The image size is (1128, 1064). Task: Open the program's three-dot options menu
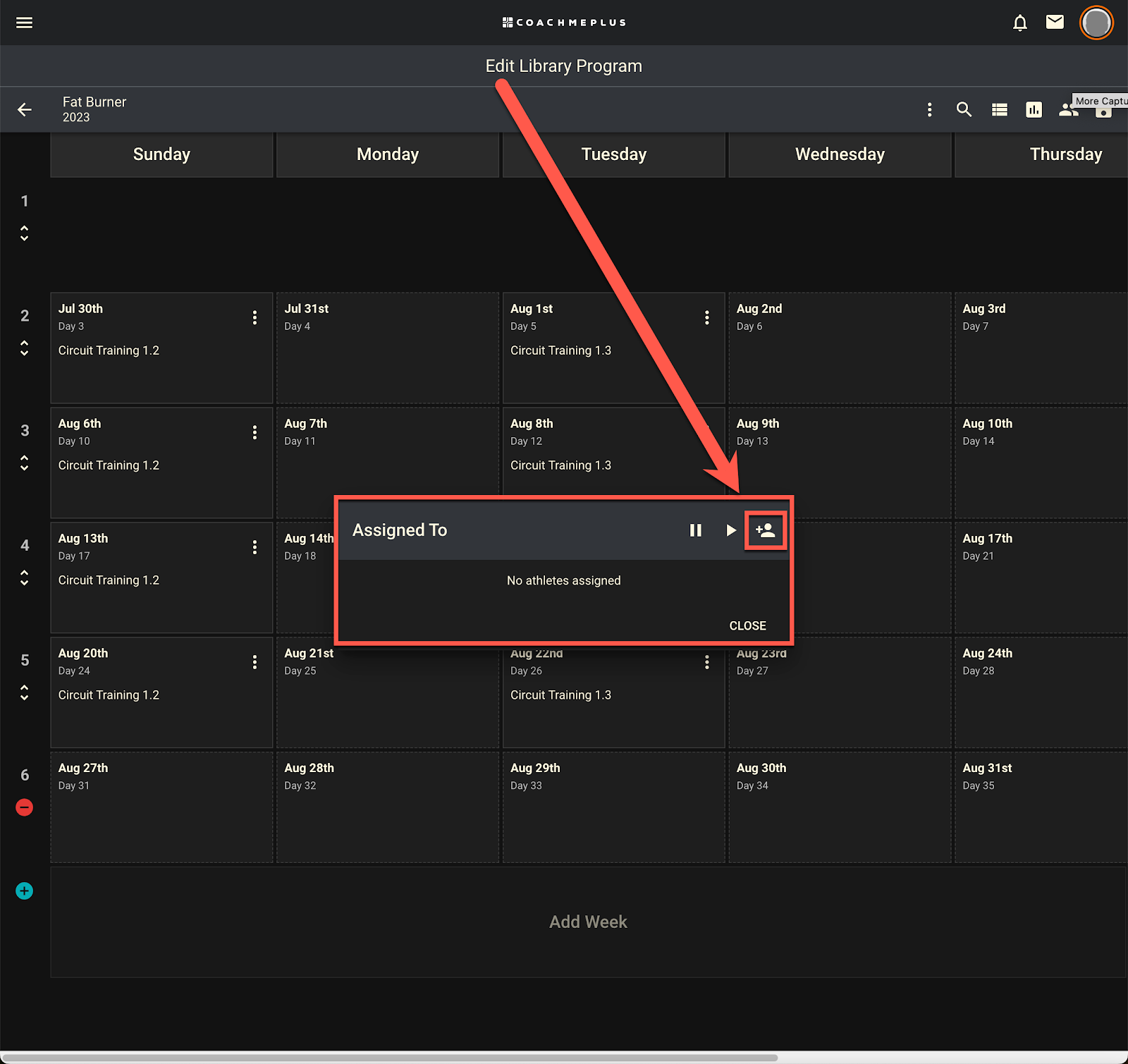tap(929, 109)
